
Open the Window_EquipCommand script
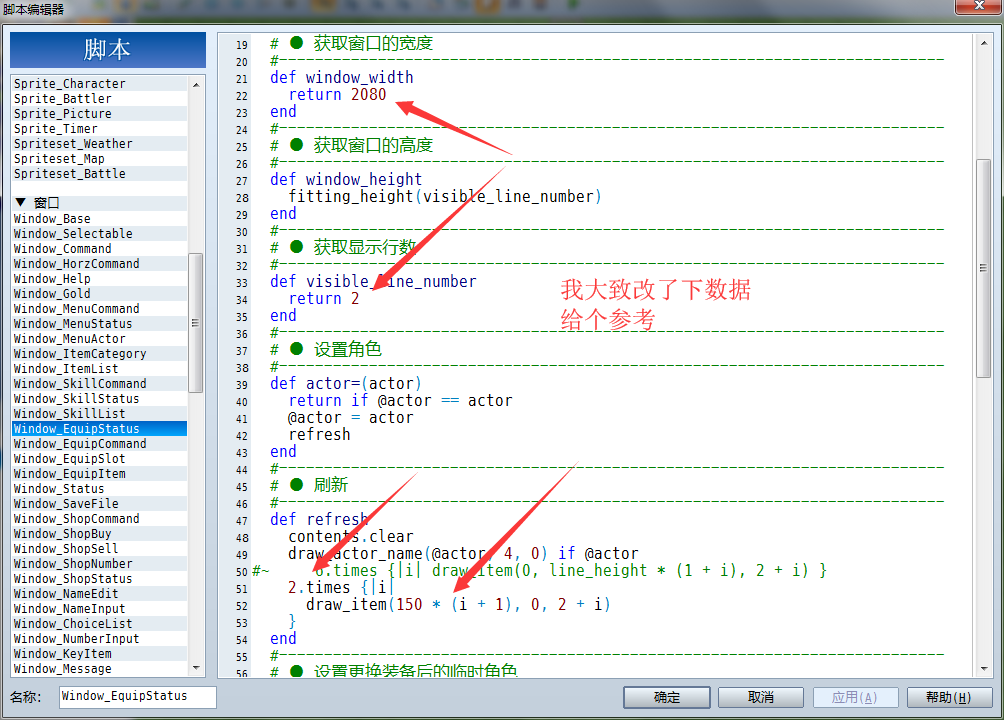point(99,444)
